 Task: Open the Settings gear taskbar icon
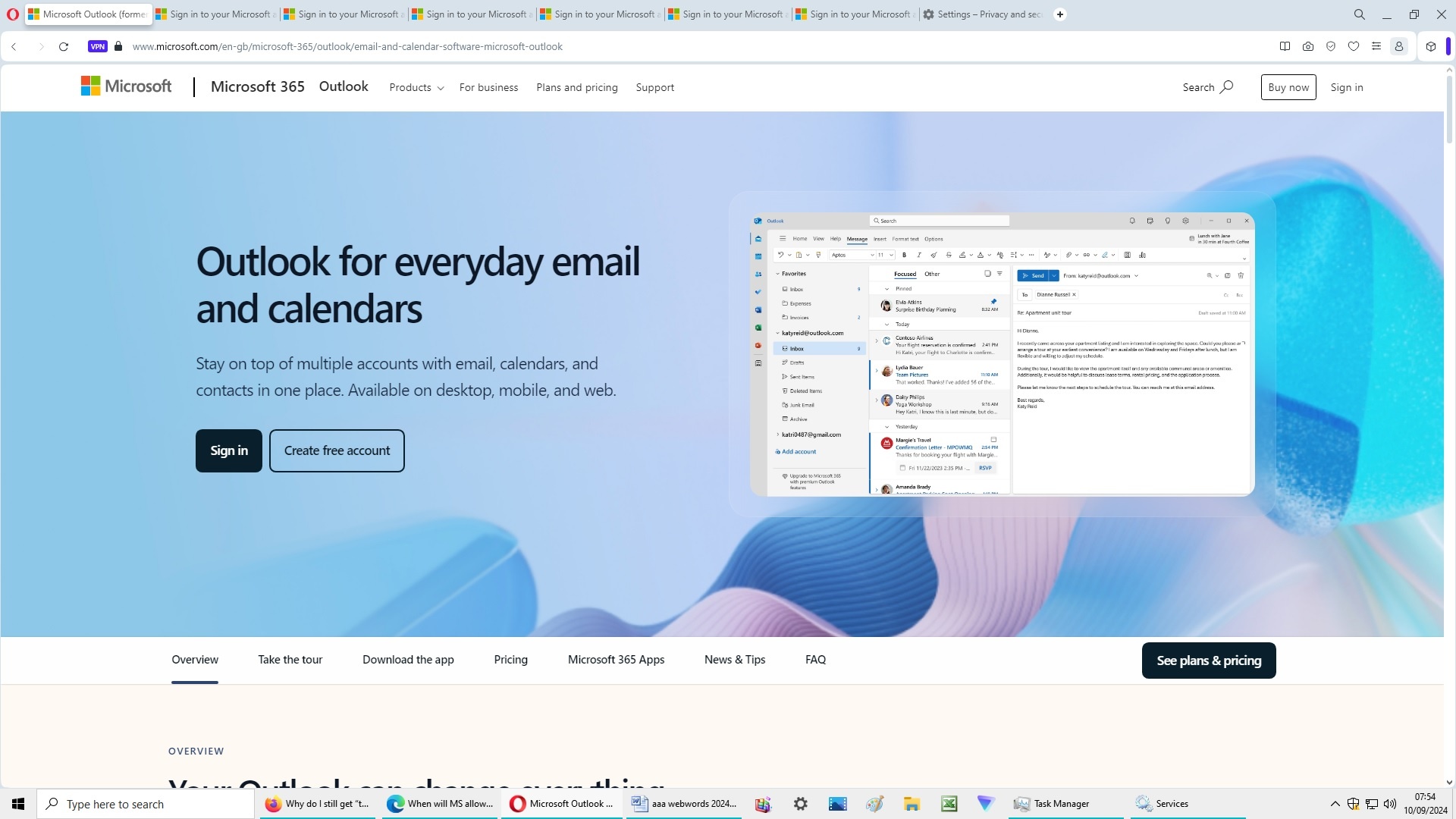point(801,804)
